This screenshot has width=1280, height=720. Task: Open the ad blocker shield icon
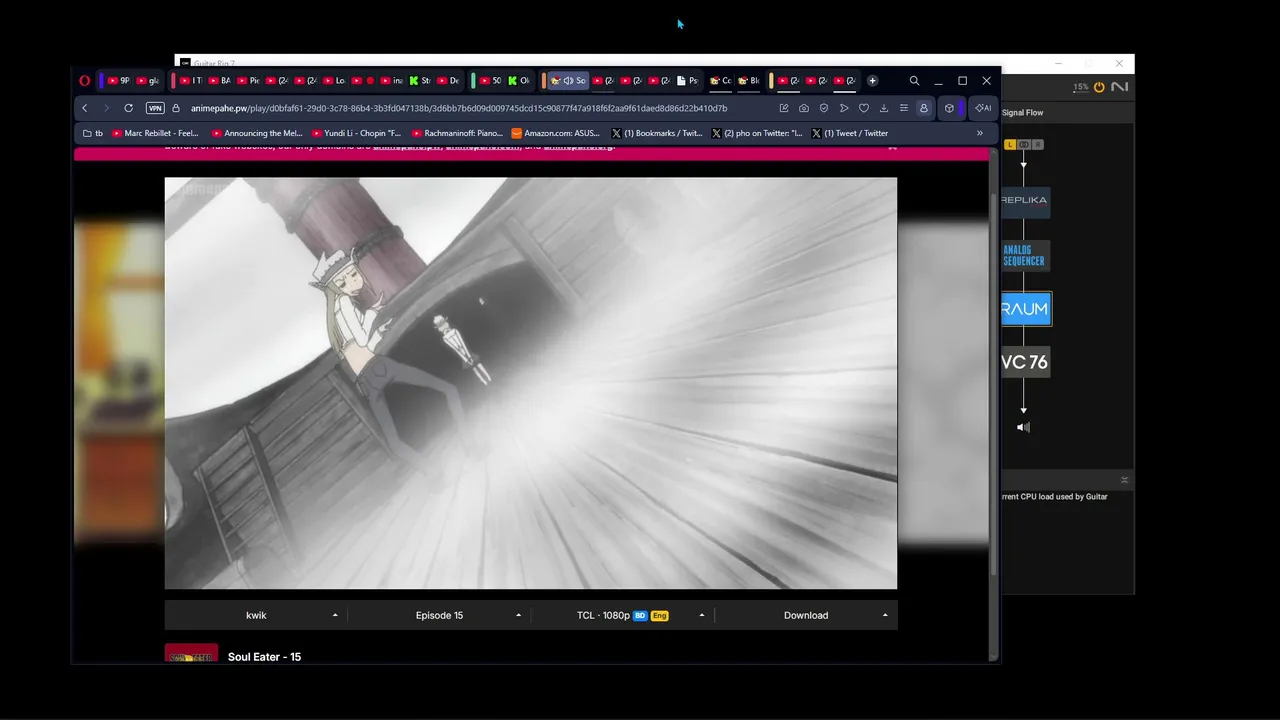pos(823,108)
